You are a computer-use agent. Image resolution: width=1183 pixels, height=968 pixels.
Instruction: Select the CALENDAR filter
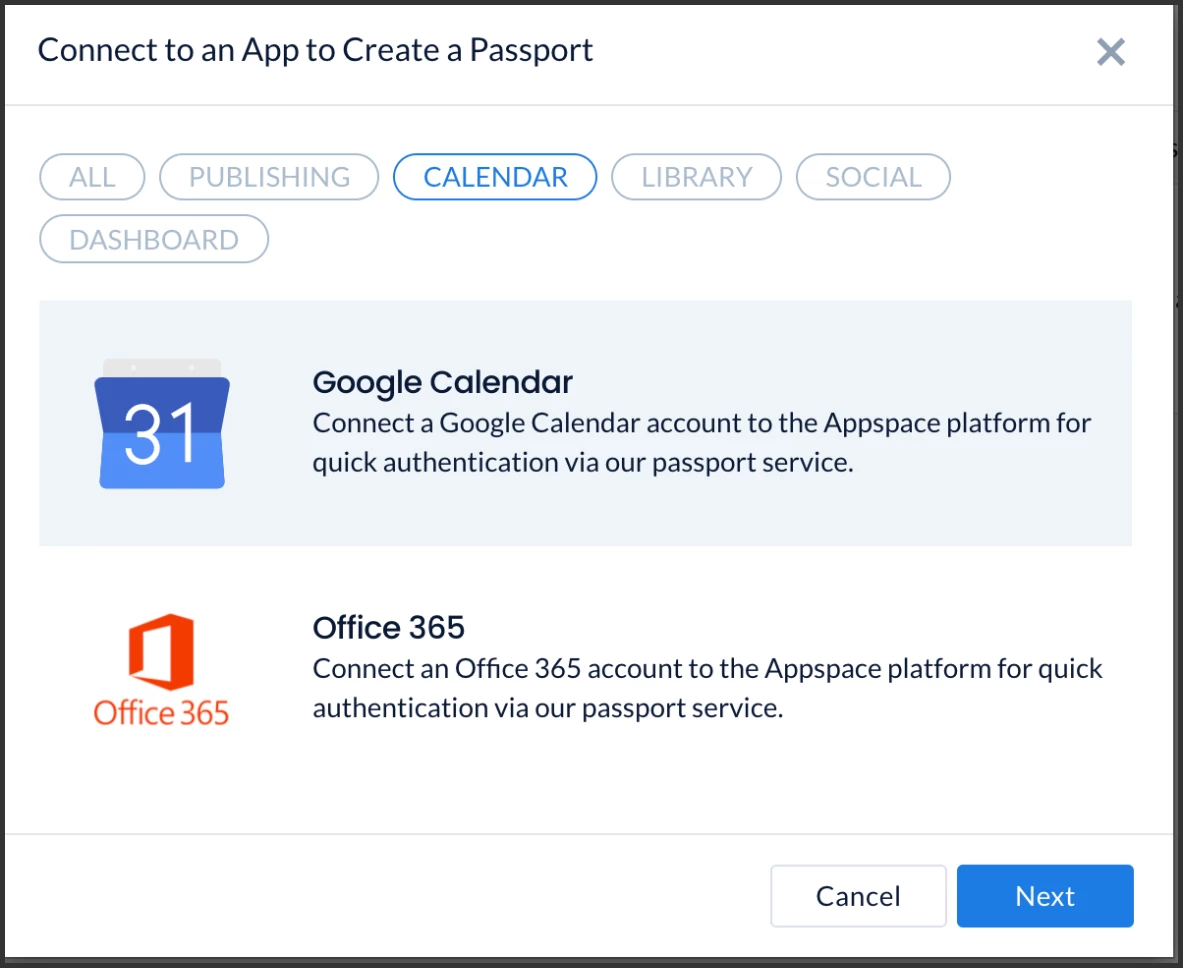pyautogui.click(x=495, y=177)
